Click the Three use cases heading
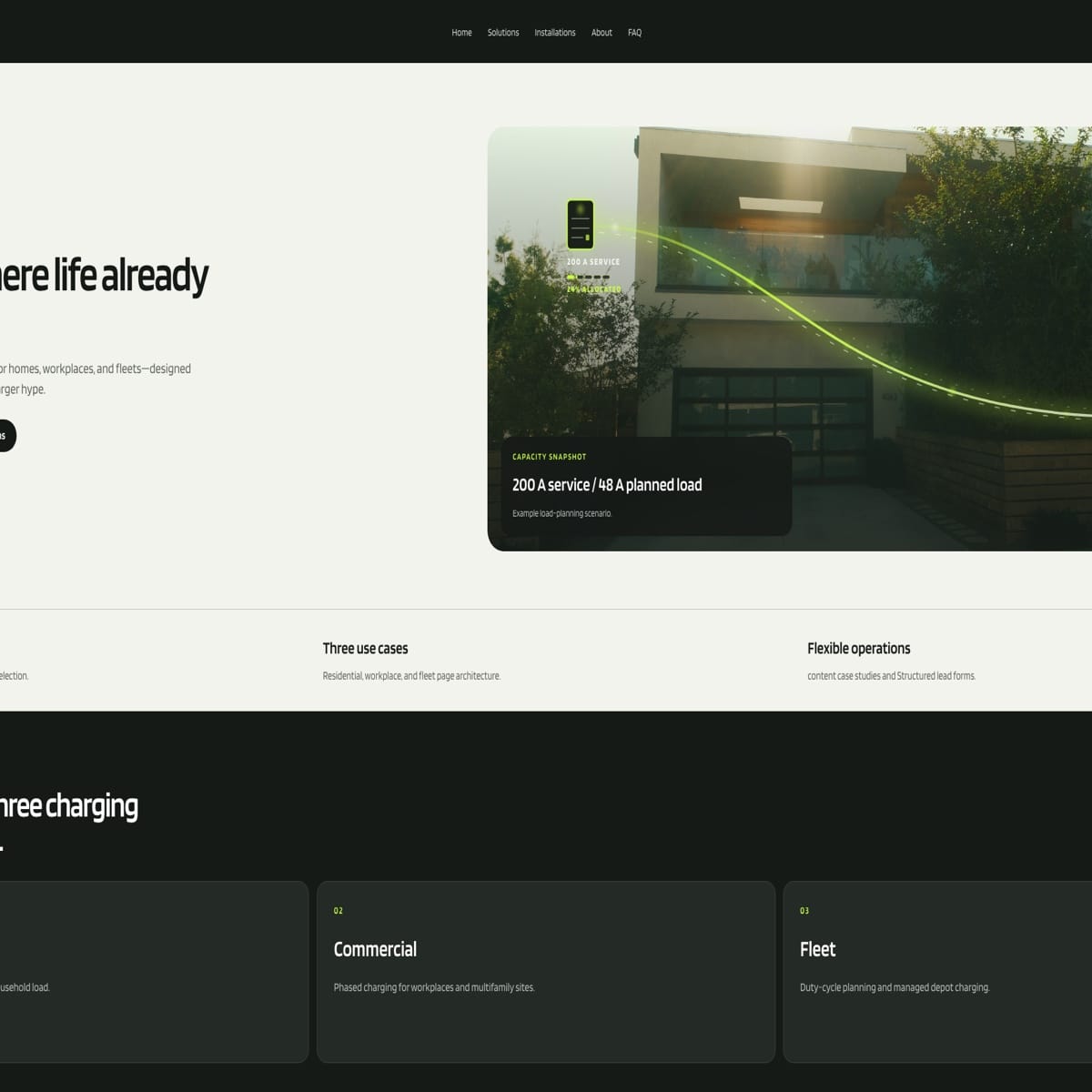1092x1092 pixels. [365, 649]
